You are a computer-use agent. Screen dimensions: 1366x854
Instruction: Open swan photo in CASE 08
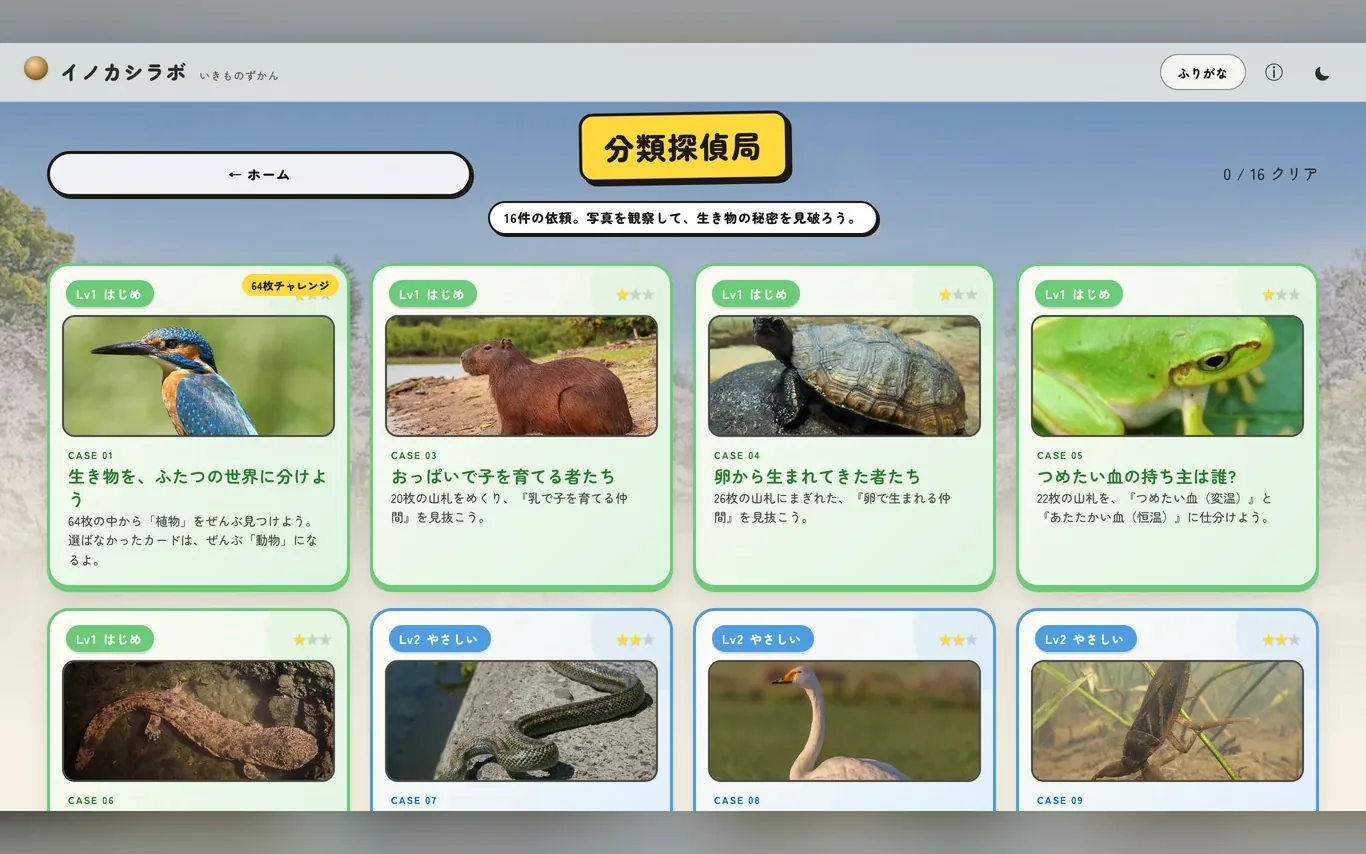844,721
